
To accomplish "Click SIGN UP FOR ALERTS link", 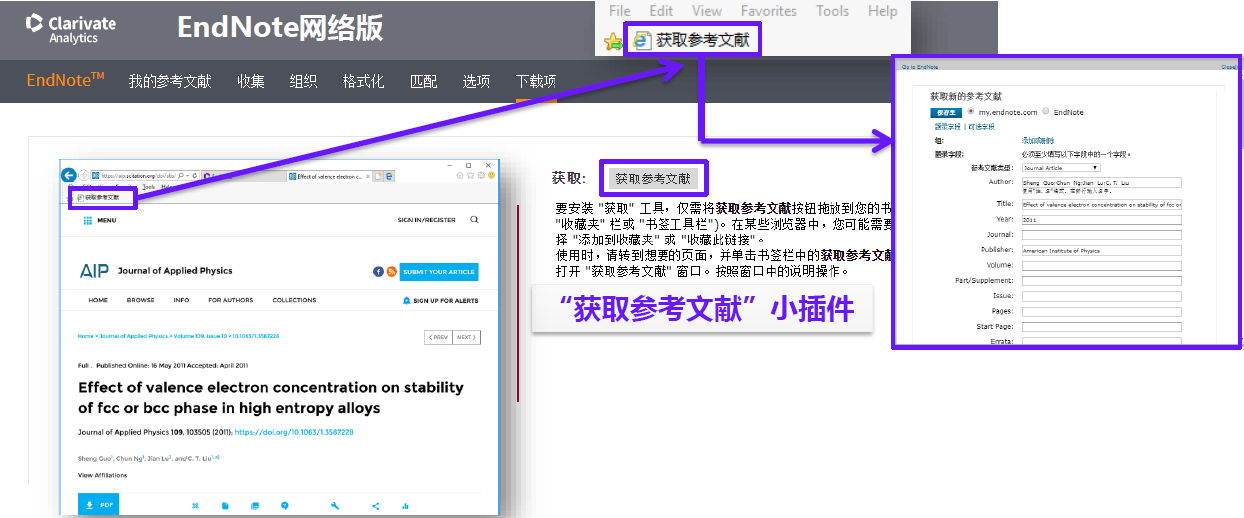I will 446,300.
